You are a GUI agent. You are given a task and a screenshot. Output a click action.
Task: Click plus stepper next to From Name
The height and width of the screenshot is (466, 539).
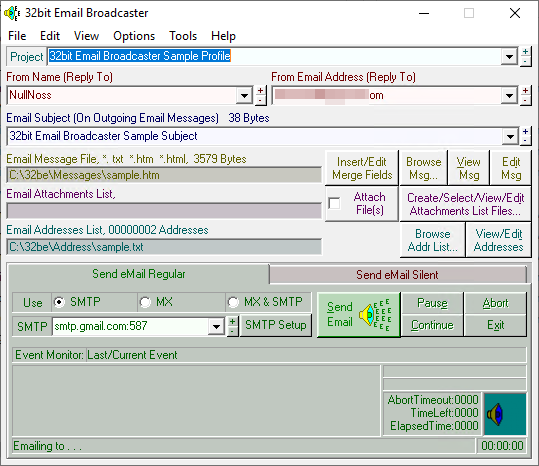pyautogui.click(x=261, y=91)
